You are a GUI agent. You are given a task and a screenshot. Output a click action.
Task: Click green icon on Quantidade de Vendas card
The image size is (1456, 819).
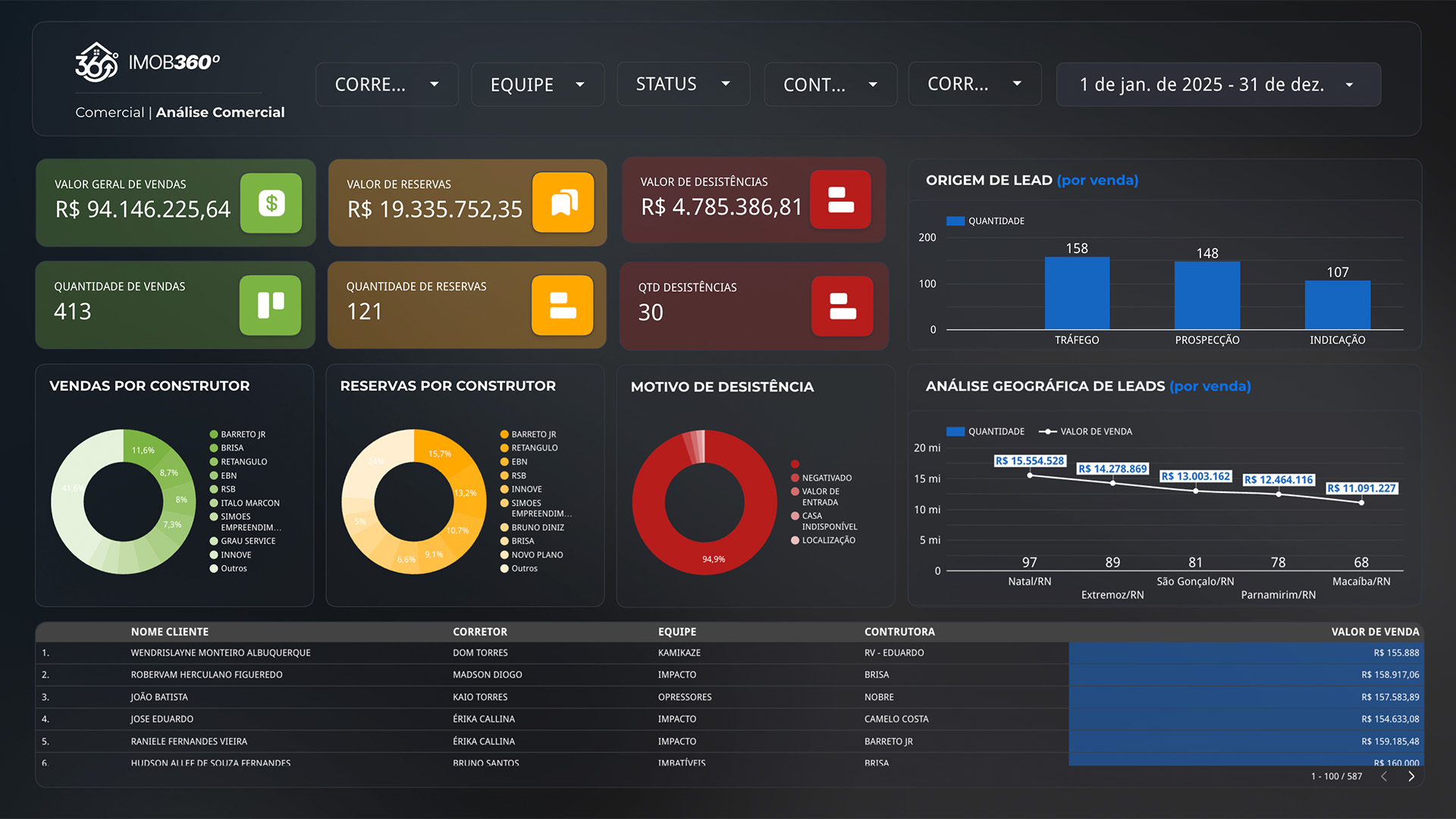click(270, 305)
